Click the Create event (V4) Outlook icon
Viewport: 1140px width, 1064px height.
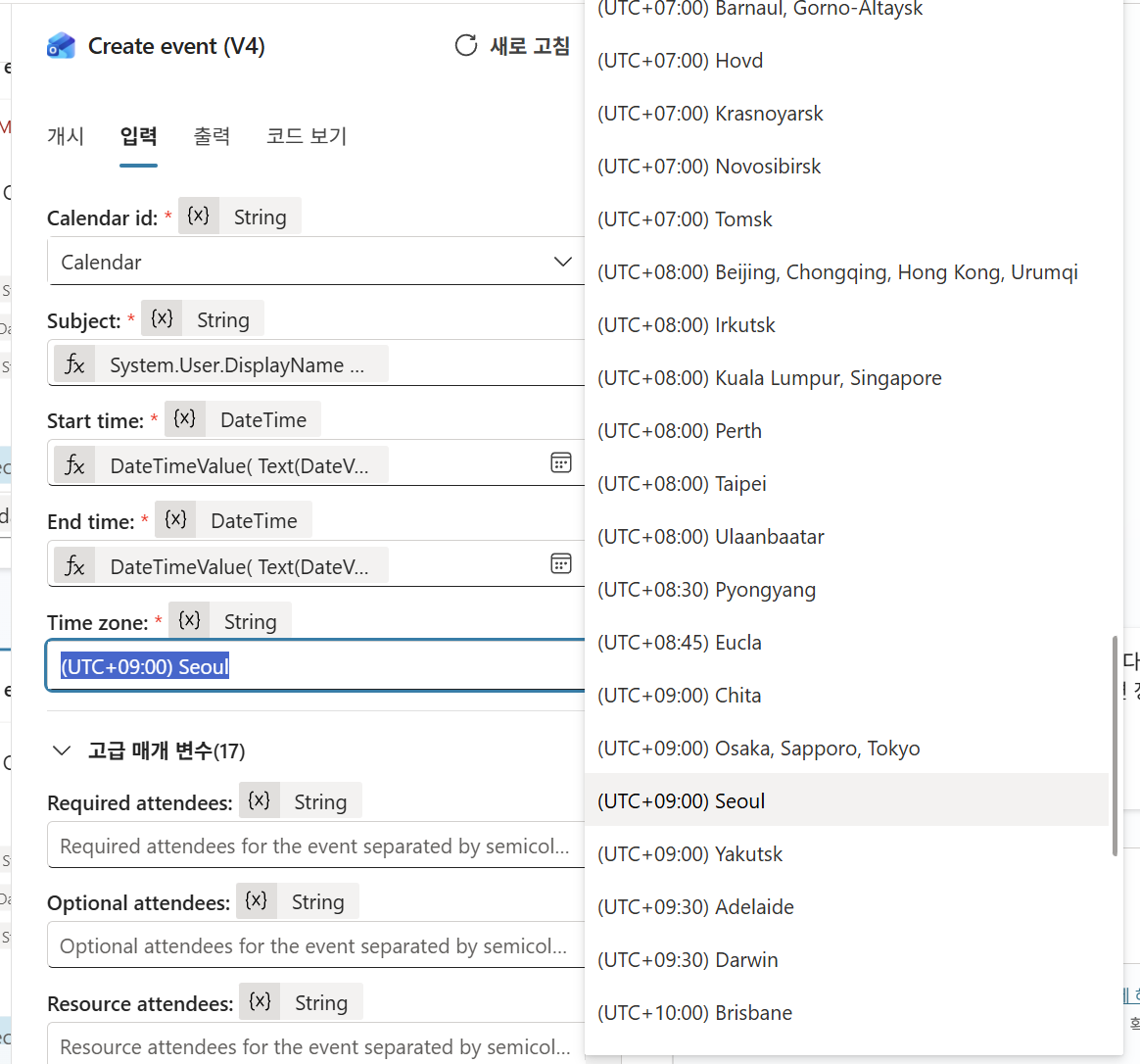click(x=61, y=46)
